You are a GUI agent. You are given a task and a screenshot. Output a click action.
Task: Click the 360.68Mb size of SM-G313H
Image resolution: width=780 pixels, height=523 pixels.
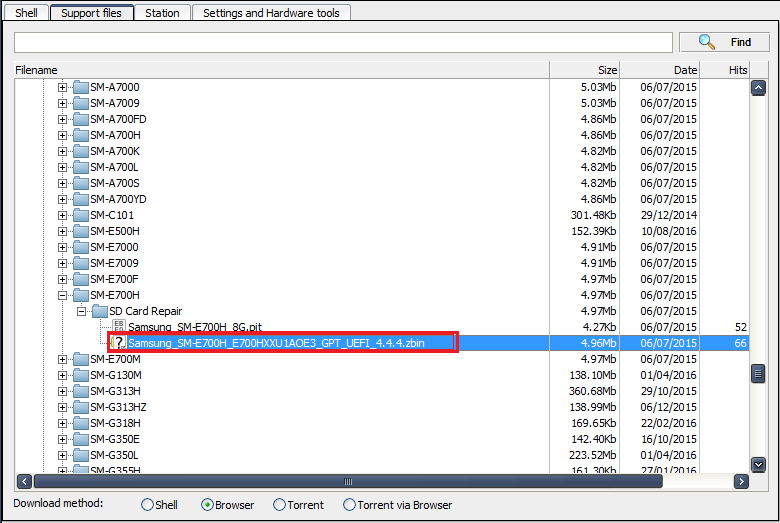pos(592,391)
